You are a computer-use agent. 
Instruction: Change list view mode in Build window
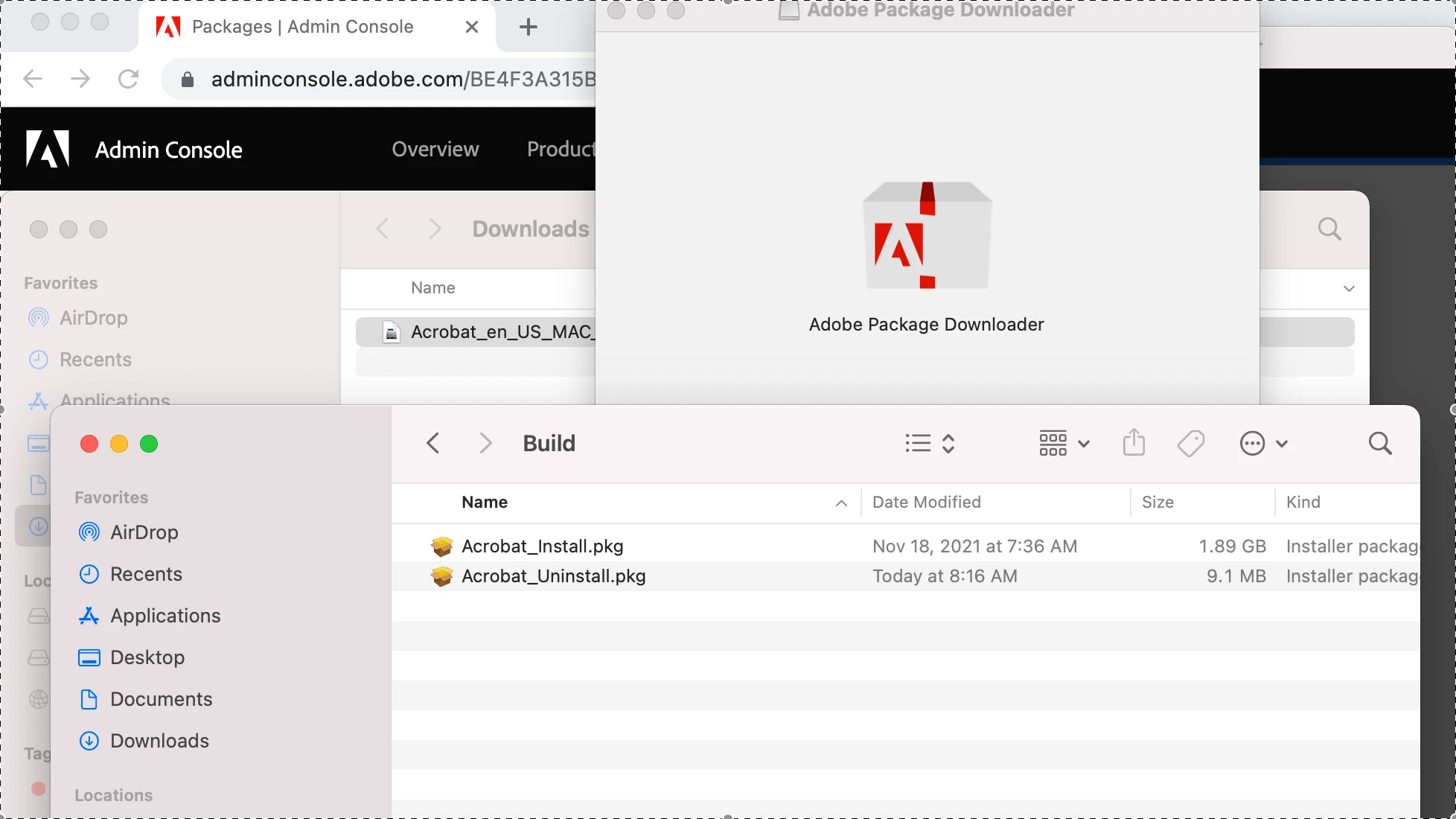pyautogui.click(x=930, y=444)
